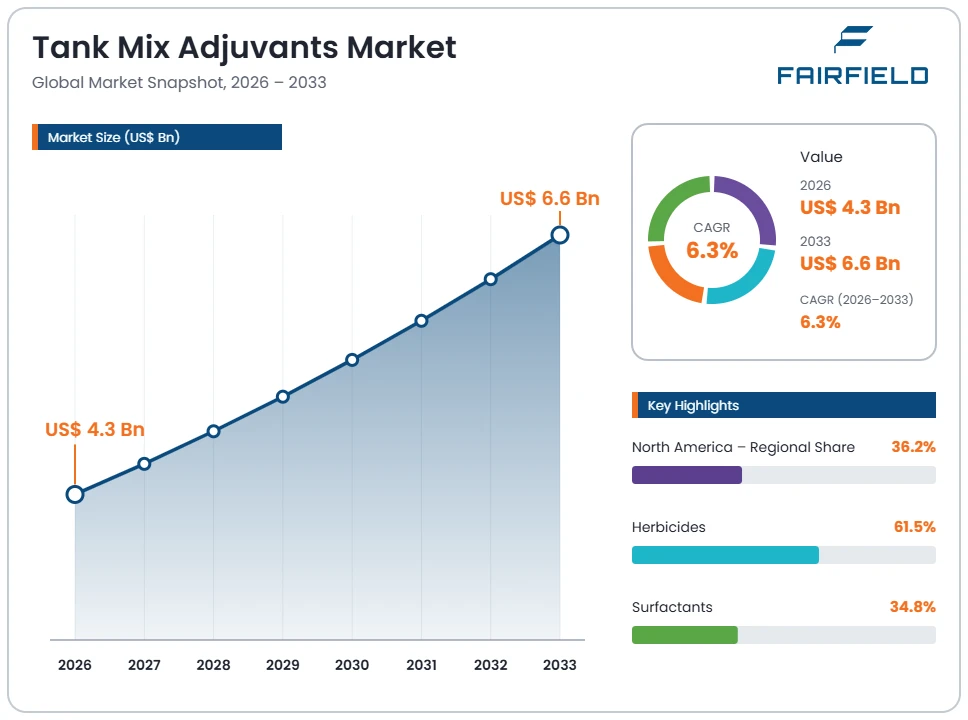Viewport: 968px width, 720px height.
Task: Select the 2032 data point marker
Action: point(490,279)
